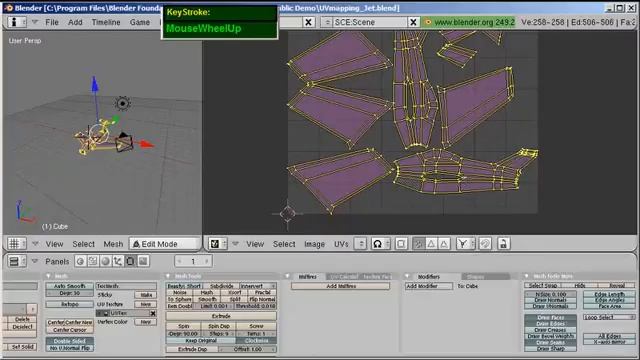
Task: Click the Add Modifier button
Action: pyautogui.click(x=429, y=286)
